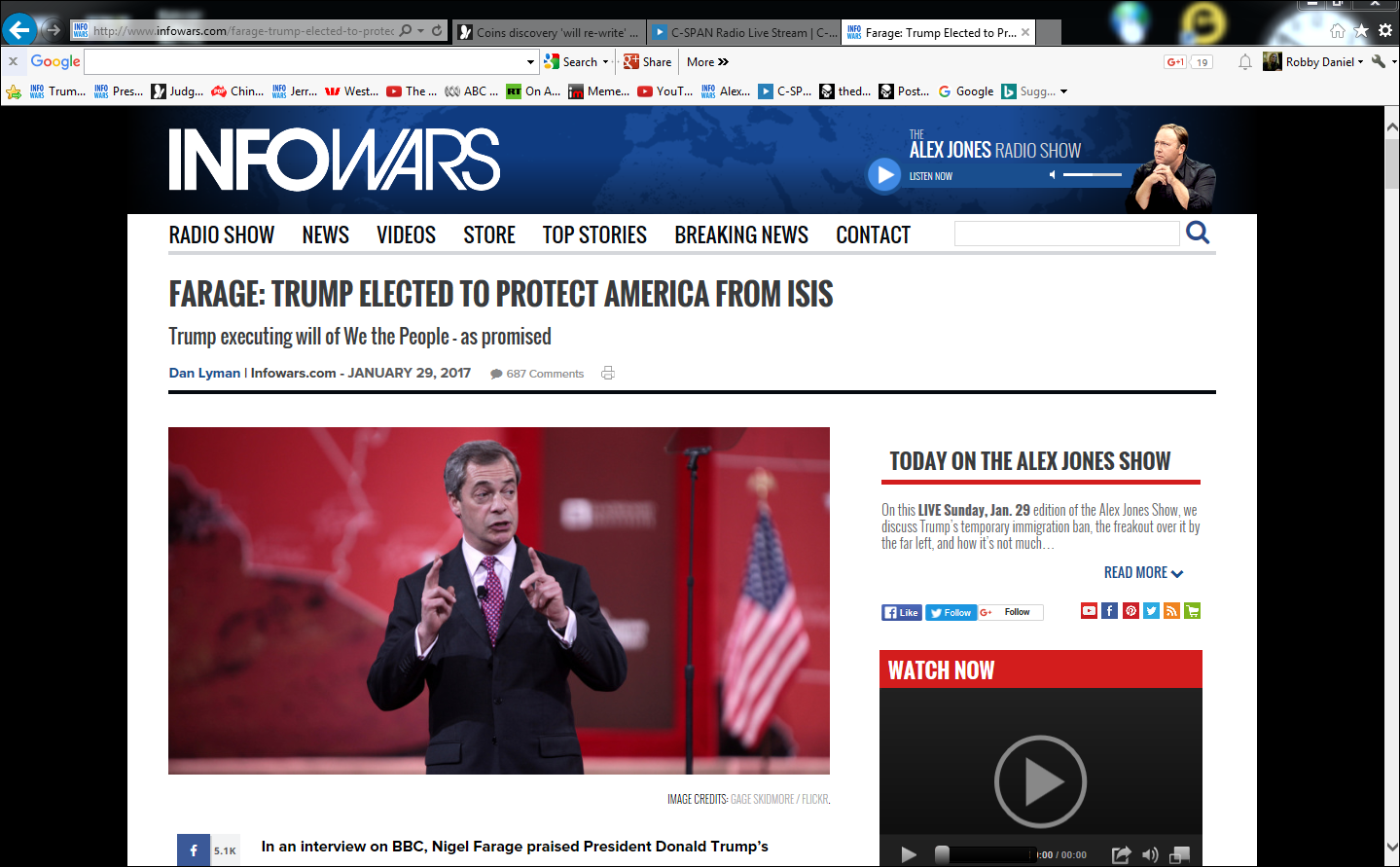
Task: Click the site search magnifier icon
Action: coord(1198,233)
